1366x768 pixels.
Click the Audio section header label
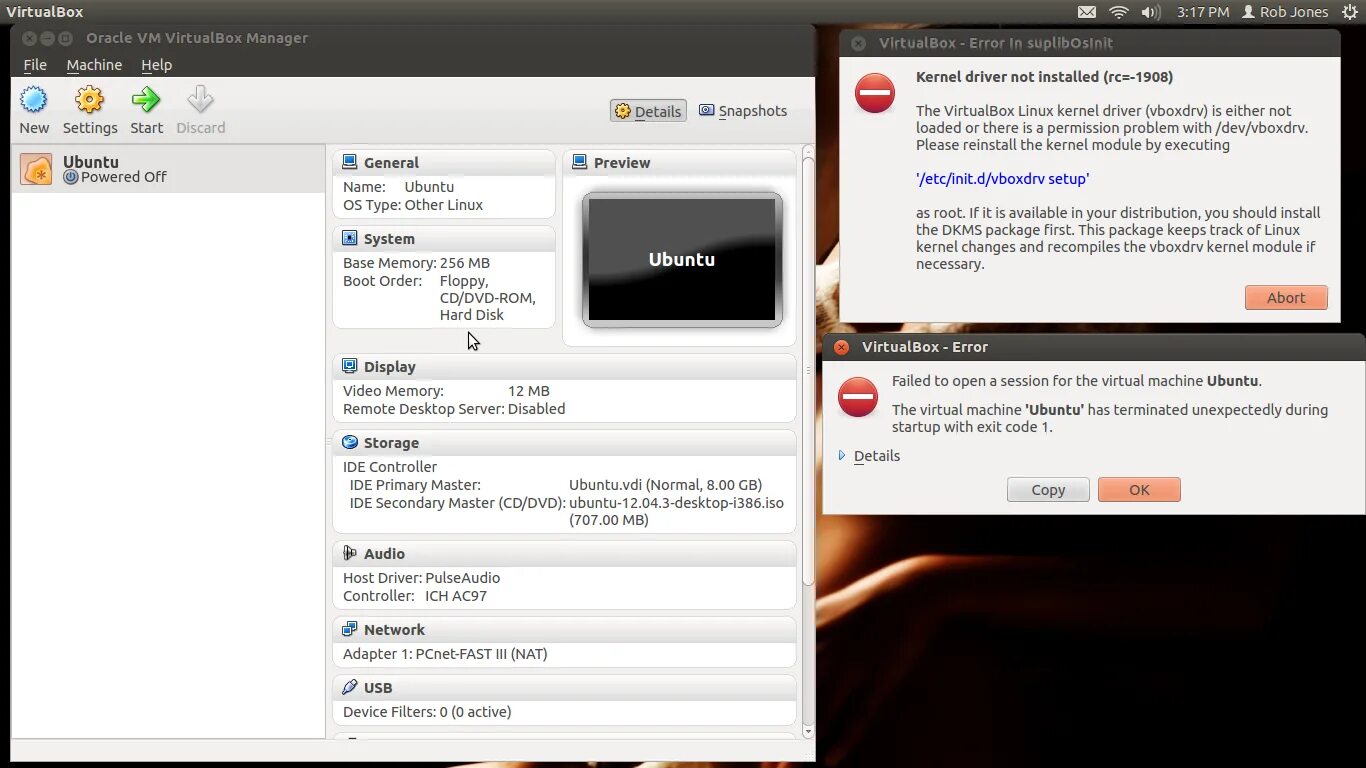(384, 554)
